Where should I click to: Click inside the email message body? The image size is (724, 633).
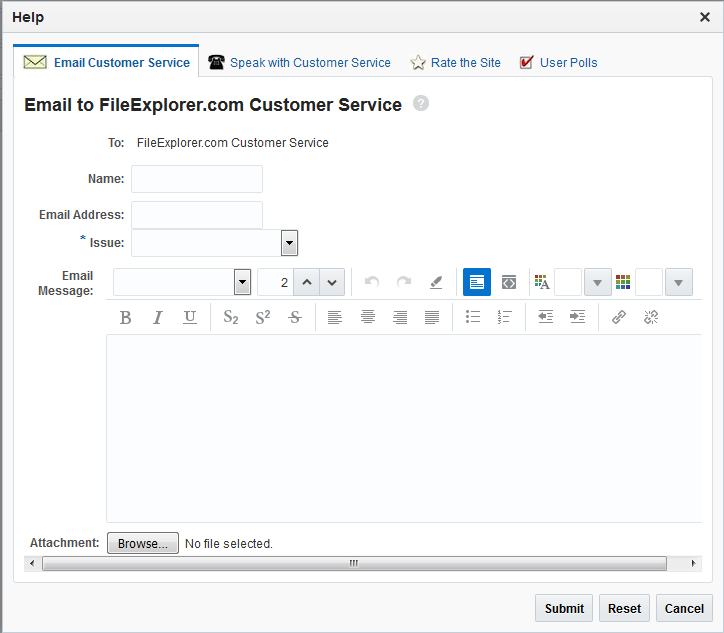[404, 428]
